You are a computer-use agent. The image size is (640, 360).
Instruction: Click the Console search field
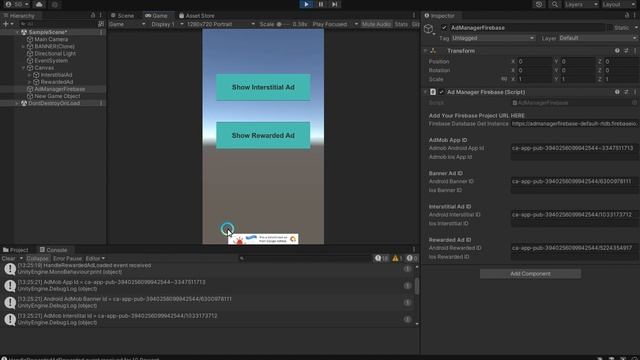click(304, 258)
